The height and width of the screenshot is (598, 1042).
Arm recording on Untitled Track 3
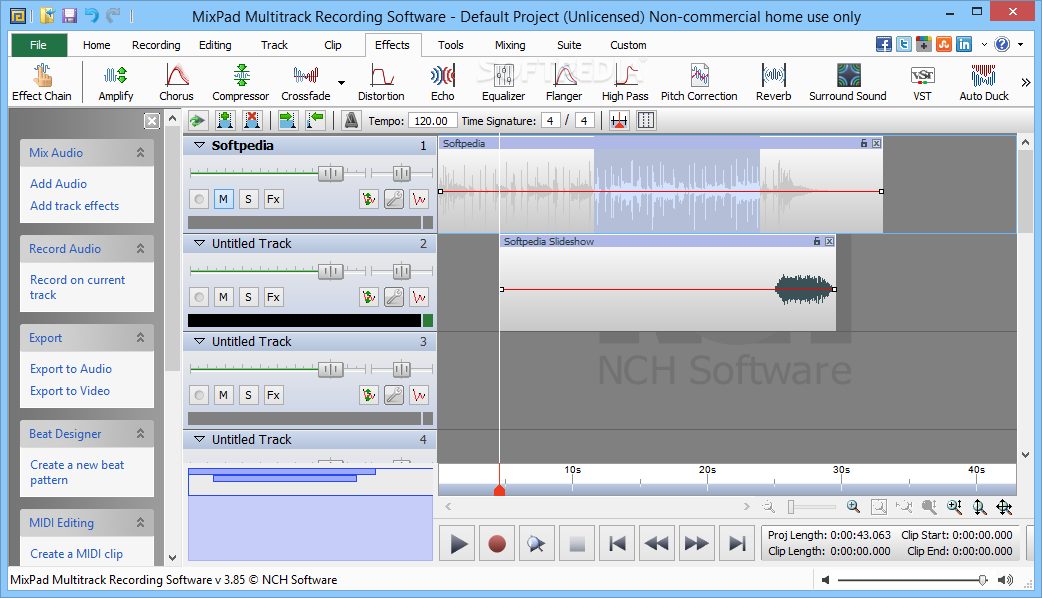tap(199, 395)
